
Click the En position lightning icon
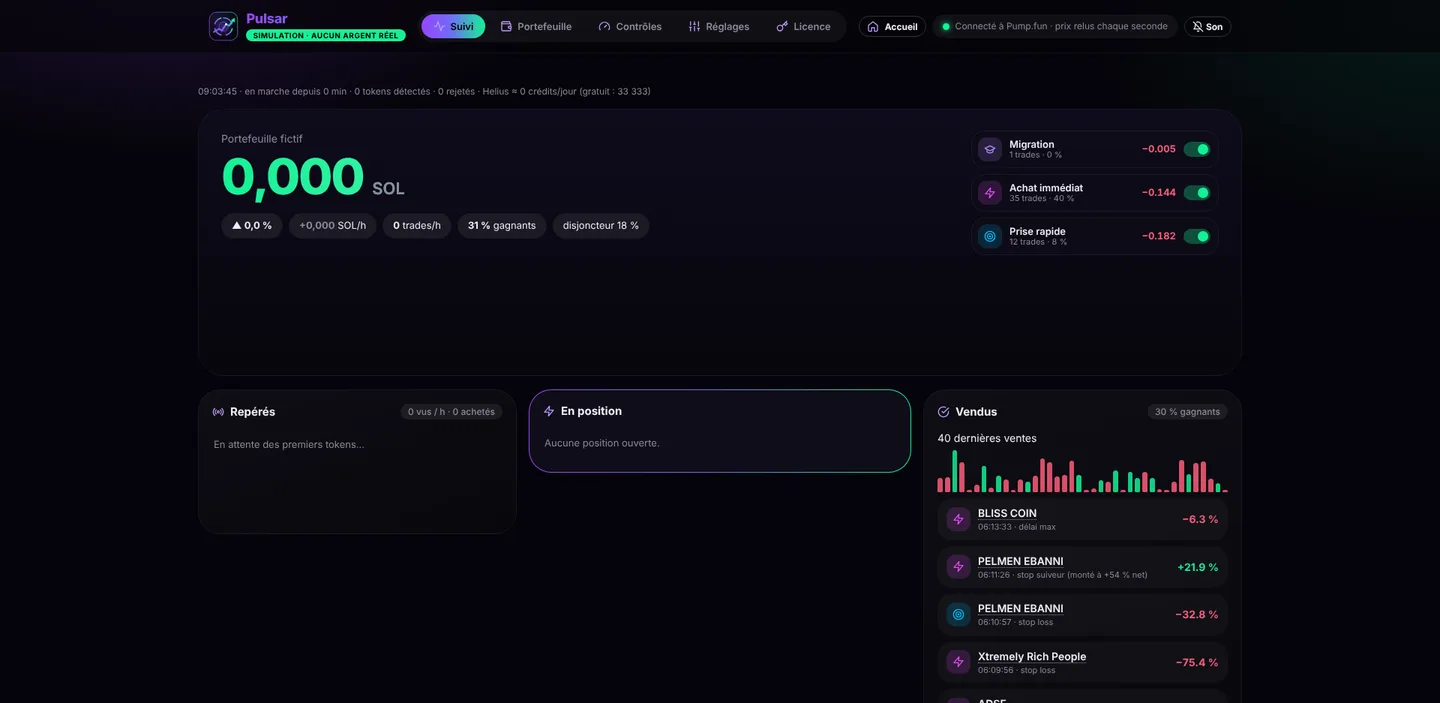pyautogui.click(x=549, y=411)
